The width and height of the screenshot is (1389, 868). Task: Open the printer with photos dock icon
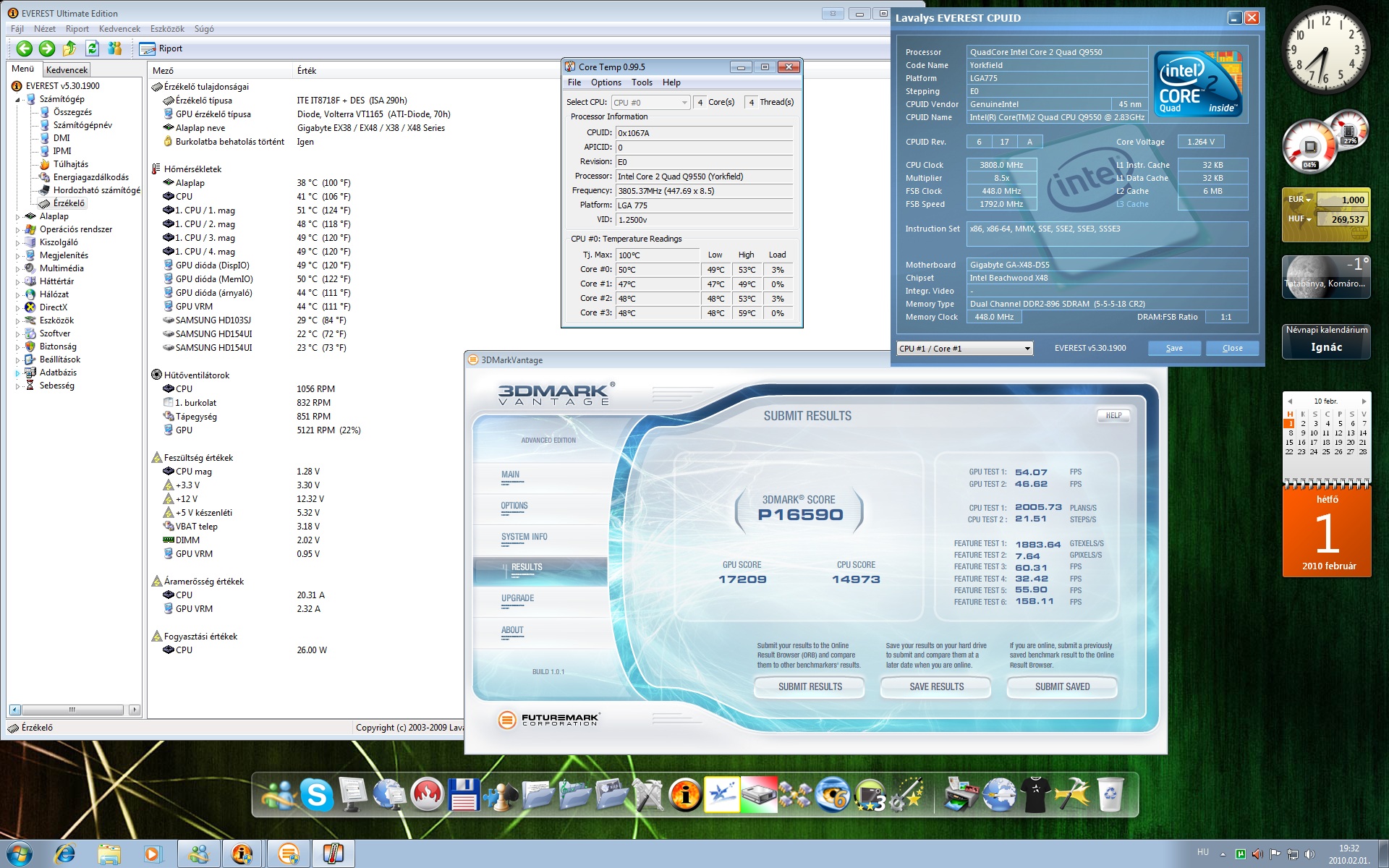(x=962, y=795)
